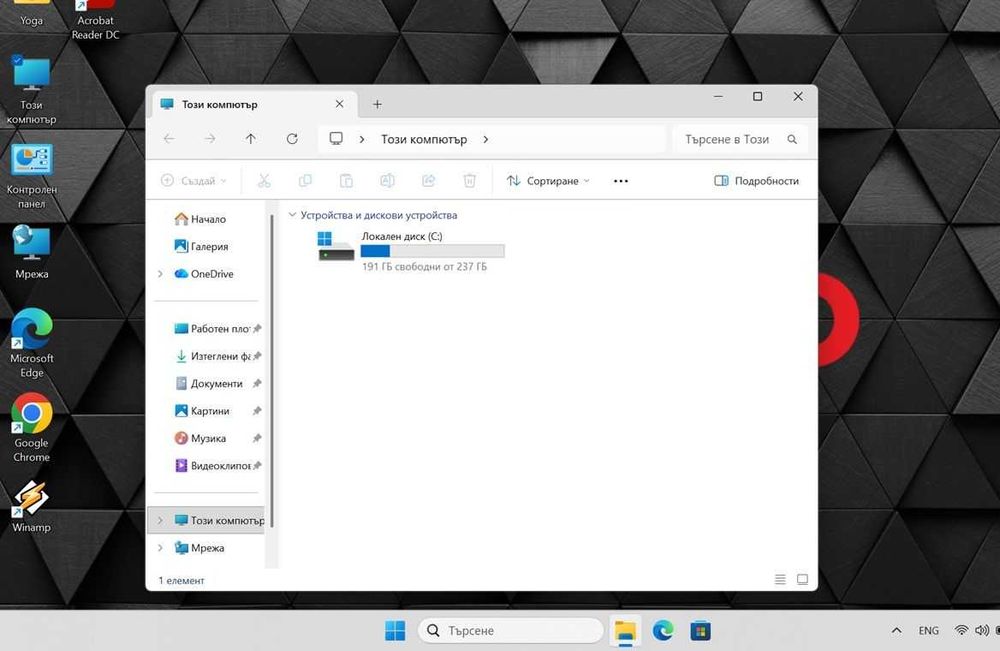Click the Cut scissors icon in toolbar
Viewport: 1000px width, 651px height.
(264, 181)
